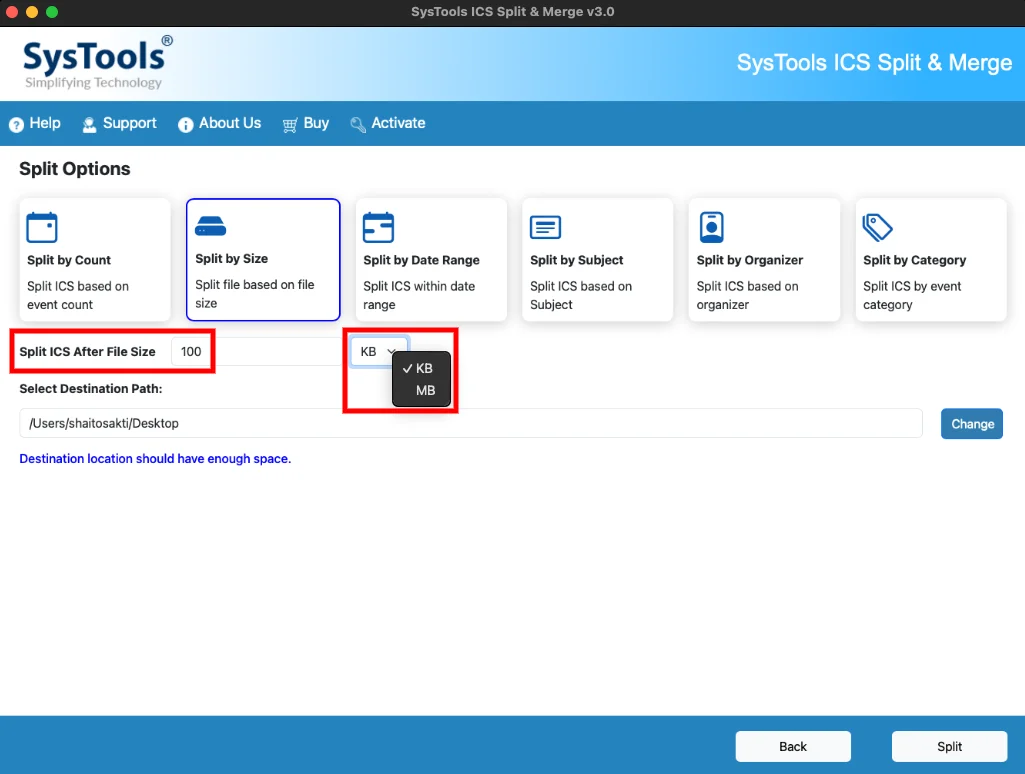Select KB from the unit list
Viewport: 1025px width, 774px height.
422,369
